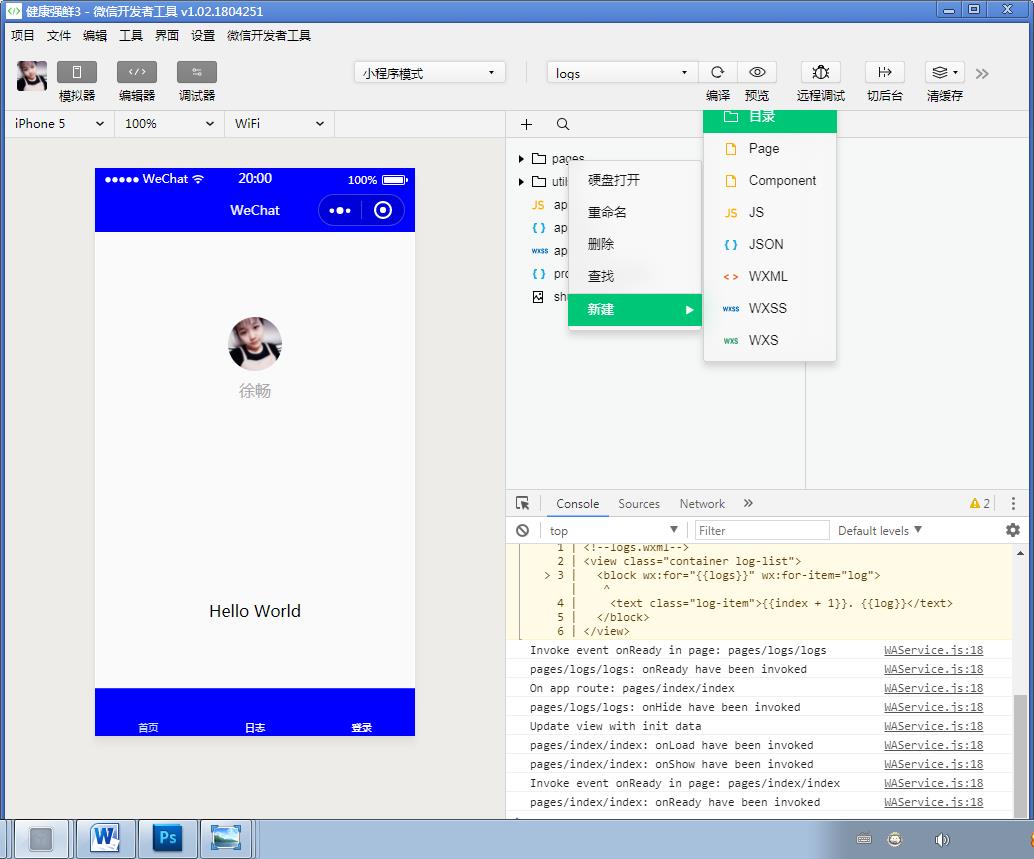
Task: Click the simulator close circle button
Action: tap(383, 210)
